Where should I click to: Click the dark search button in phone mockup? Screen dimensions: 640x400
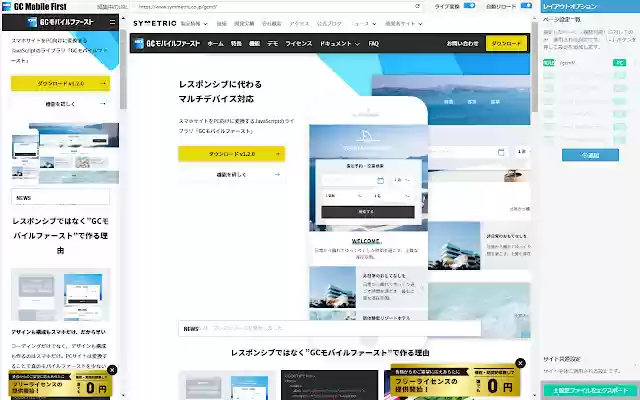click(x=368, y=212)
